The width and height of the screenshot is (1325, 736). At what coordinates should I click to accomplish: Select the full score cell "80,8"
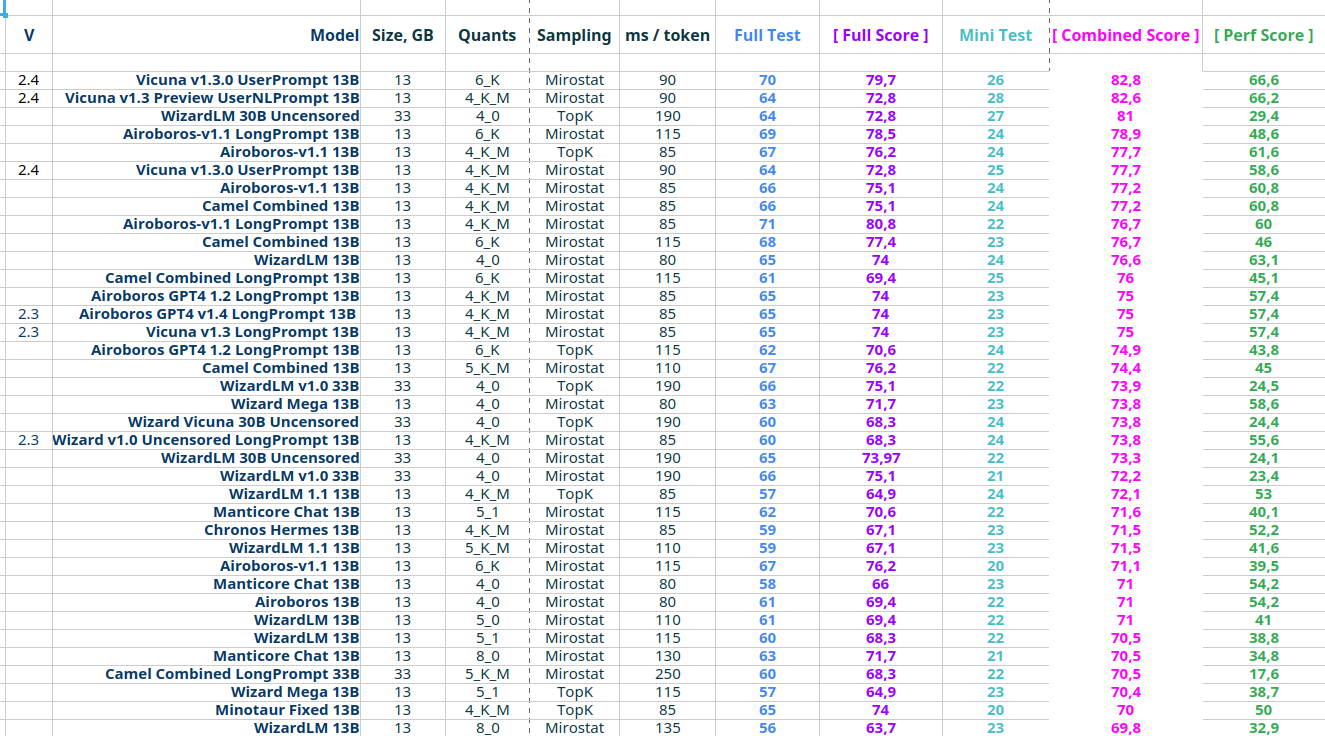[x=880, y=224]
